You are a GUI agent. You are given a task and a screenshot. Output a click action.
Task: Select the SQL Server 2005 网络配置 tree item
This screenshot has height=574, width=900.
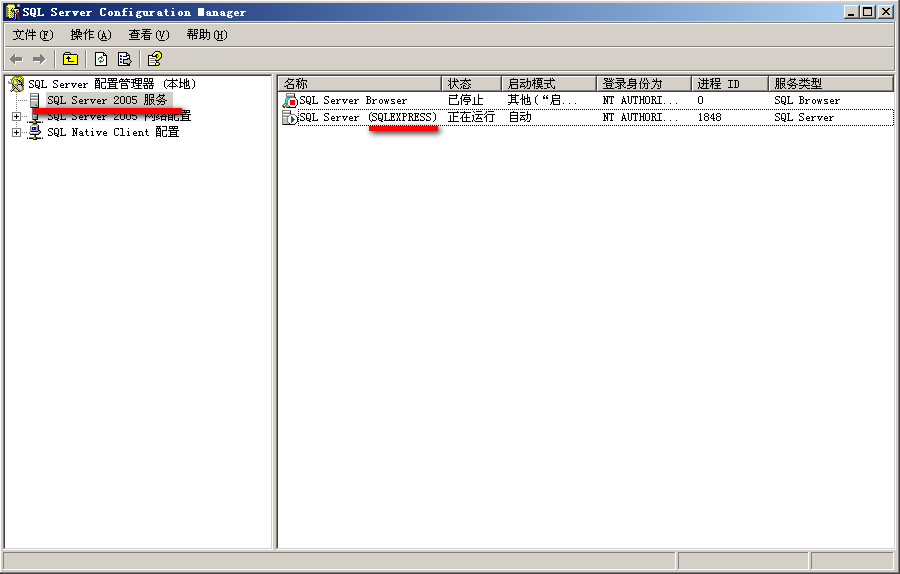point(119,117)
